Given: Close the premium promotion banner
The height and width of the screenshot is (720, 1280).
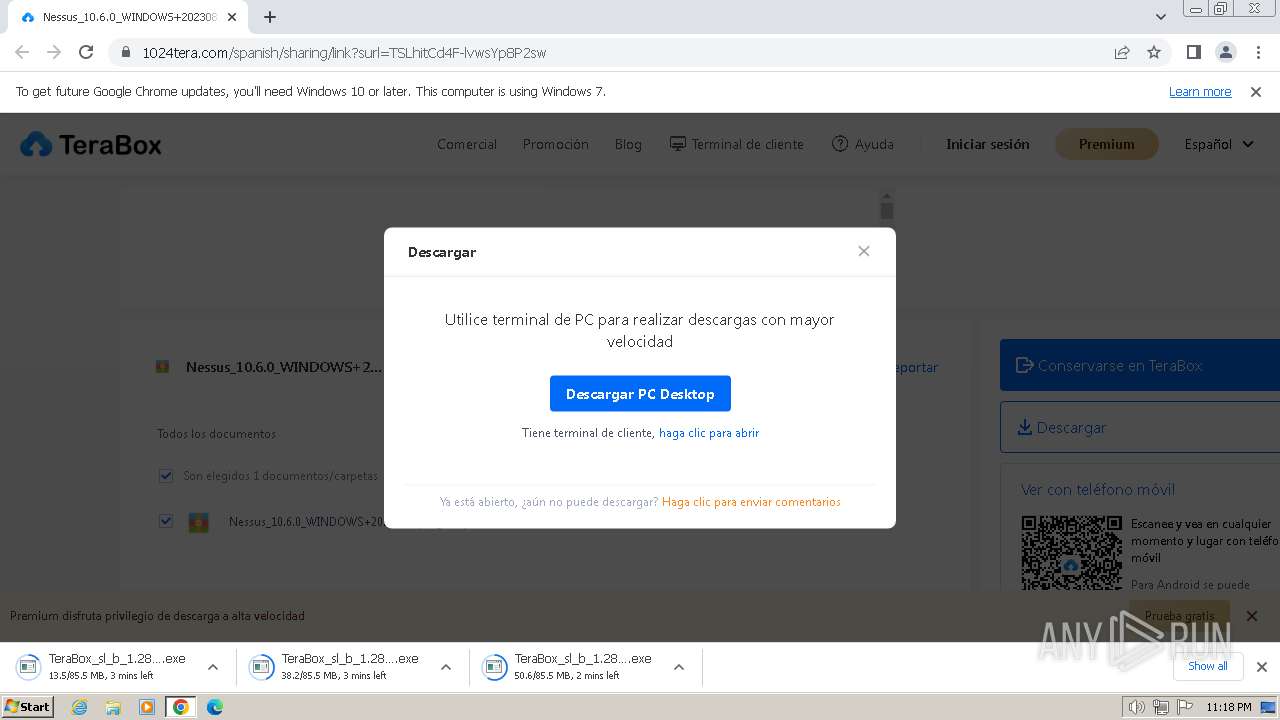Looking at the screenshot, I should (1252, 616).
